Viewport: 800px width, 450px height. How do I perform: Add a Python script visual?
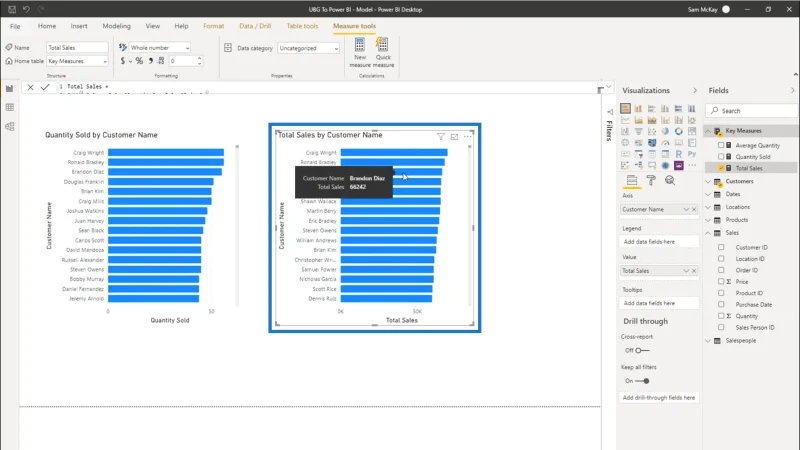[692, 154]
